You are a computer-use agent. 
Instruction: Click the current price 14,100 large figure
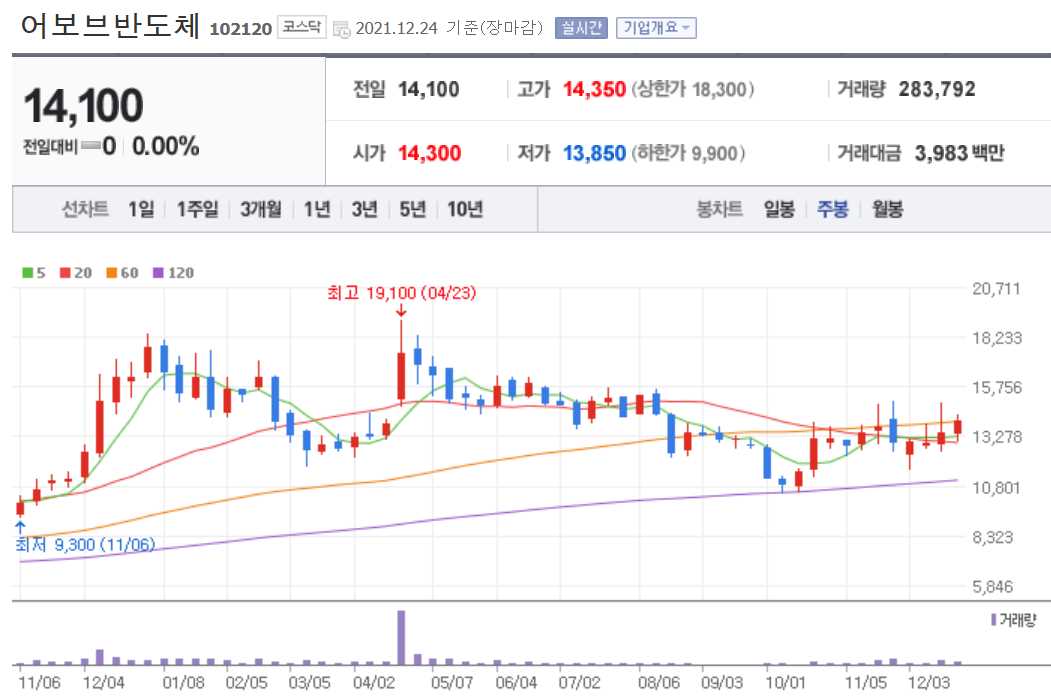[84, 105]
